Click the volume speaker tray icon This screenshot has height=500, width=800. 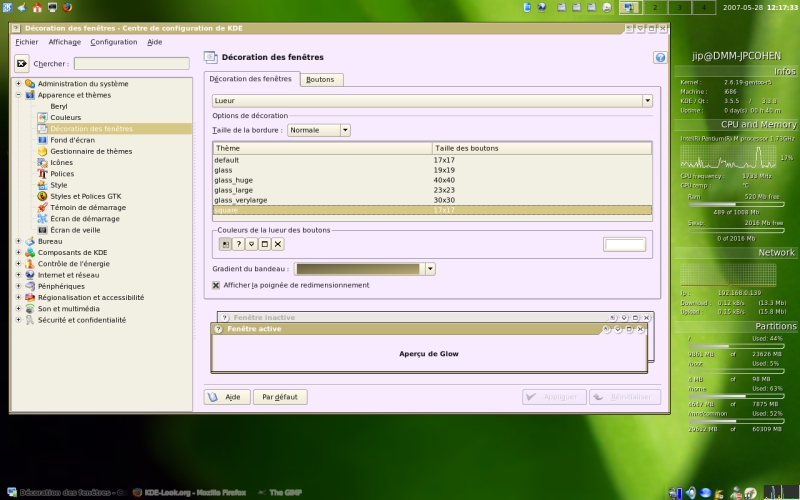(690, 493)
